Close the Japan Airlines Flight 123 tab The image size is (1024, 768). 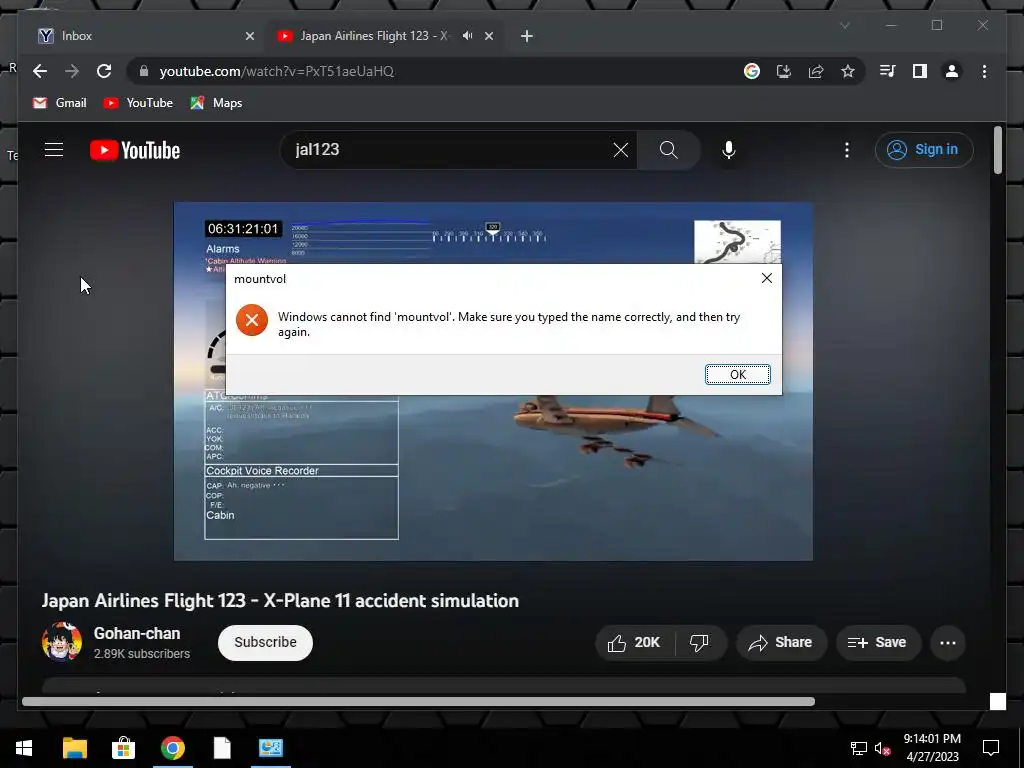[488, 36]
